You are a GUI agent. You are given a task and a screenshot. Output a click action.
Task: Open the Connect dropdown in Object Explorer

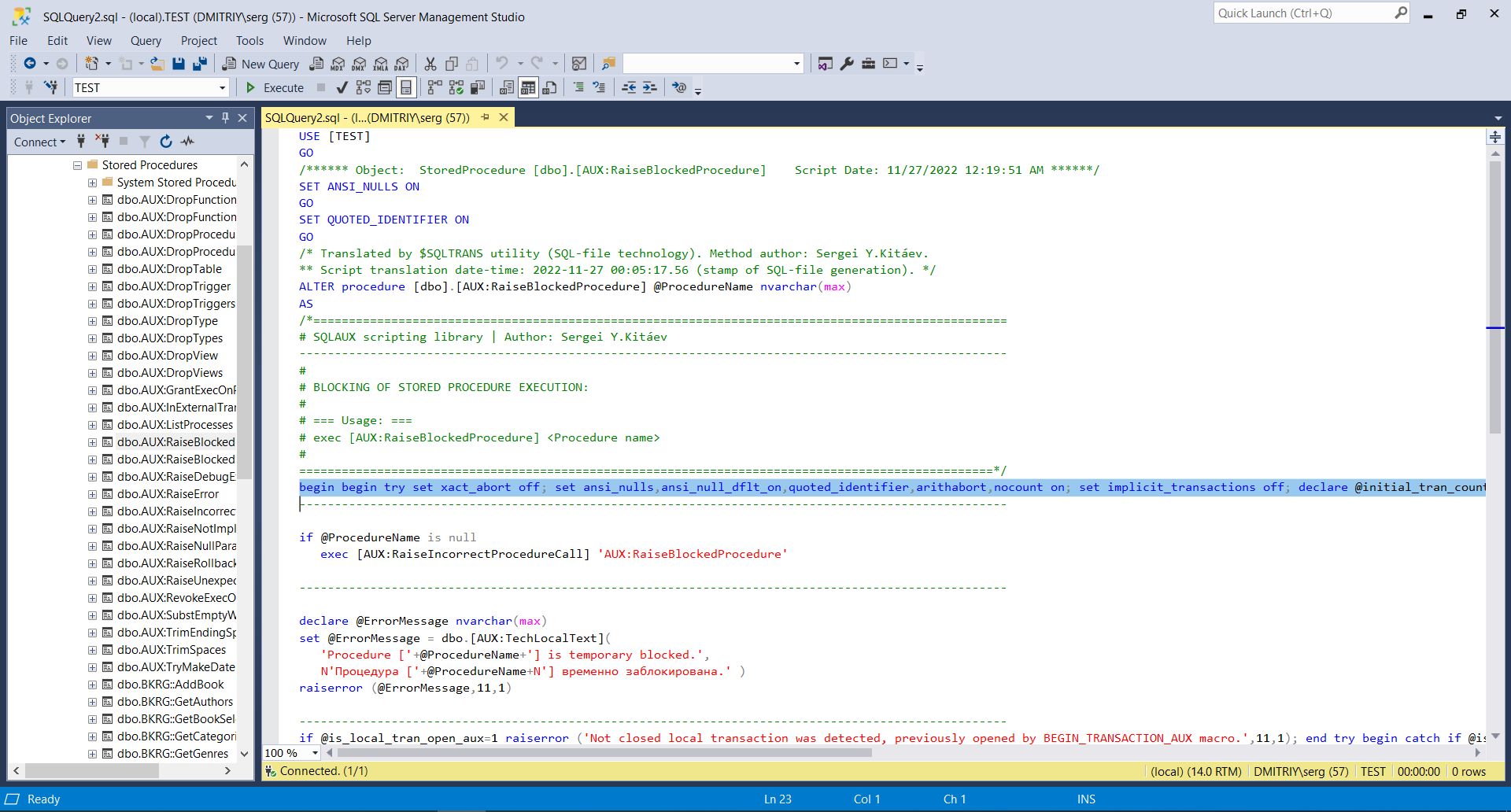tap(39, 142)
